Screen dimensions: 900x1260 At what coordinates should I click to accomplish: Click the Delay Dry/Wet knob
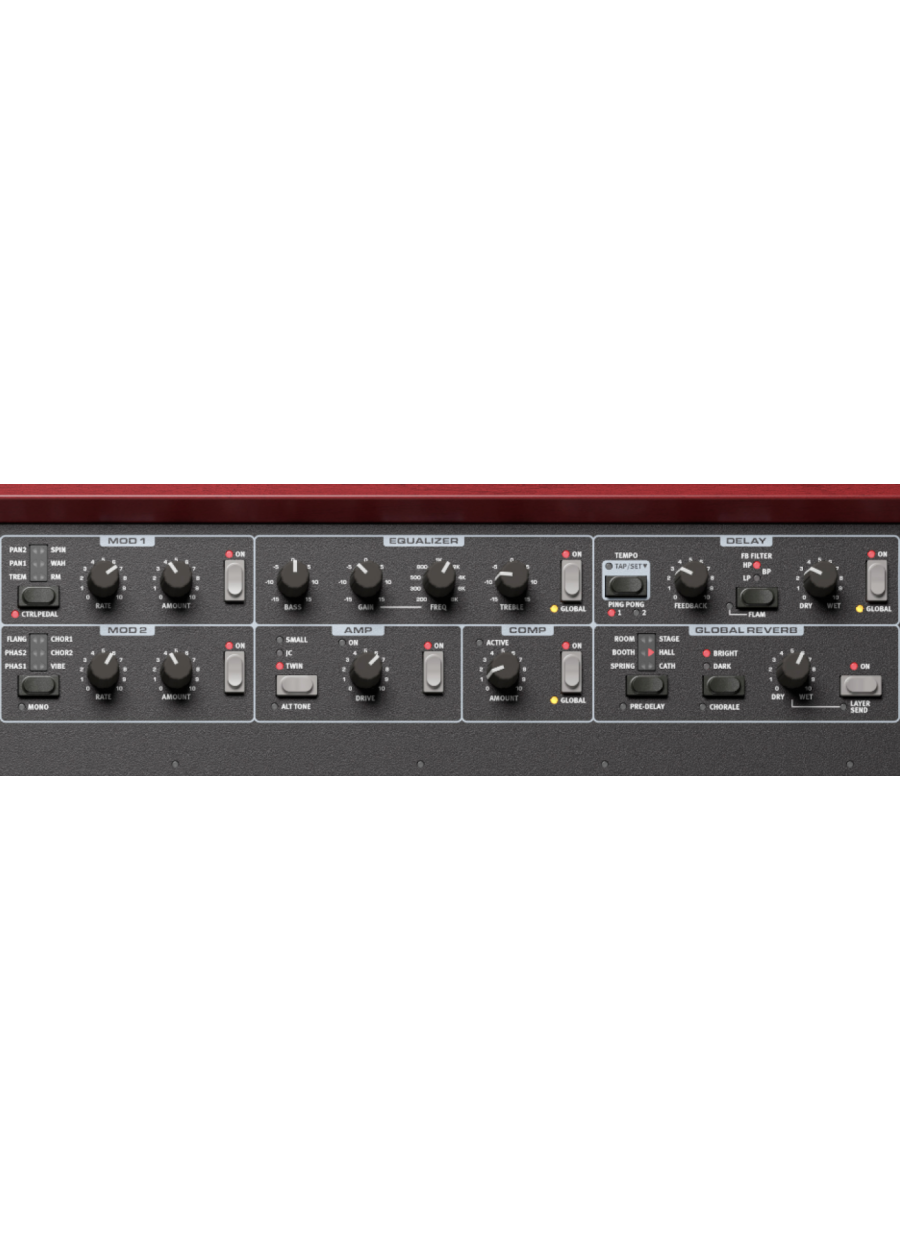[820, 580]
